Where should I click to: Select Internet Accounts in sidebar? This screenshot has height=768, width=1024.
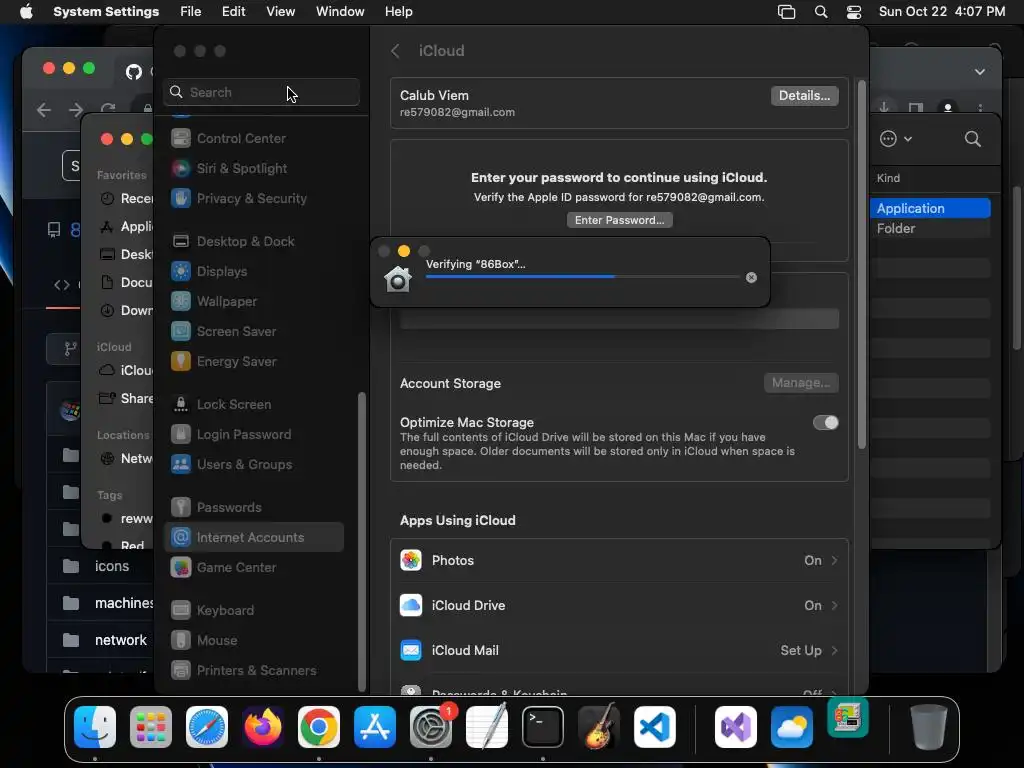coord(254,537)
